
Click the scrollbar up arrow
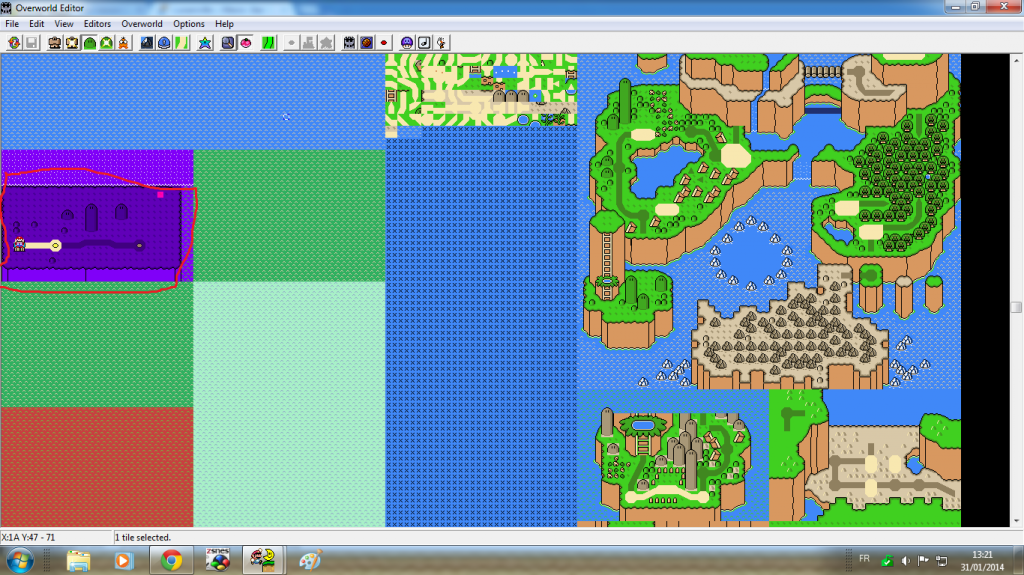(x=1016, y=60)
